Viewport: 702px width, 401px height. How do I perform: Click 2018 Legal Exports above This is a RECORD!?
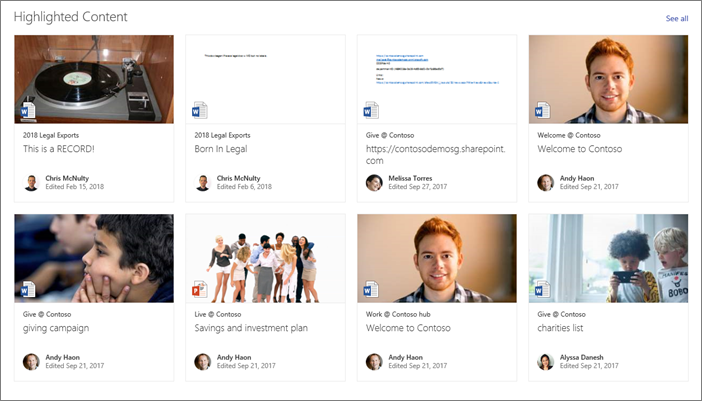51,135
